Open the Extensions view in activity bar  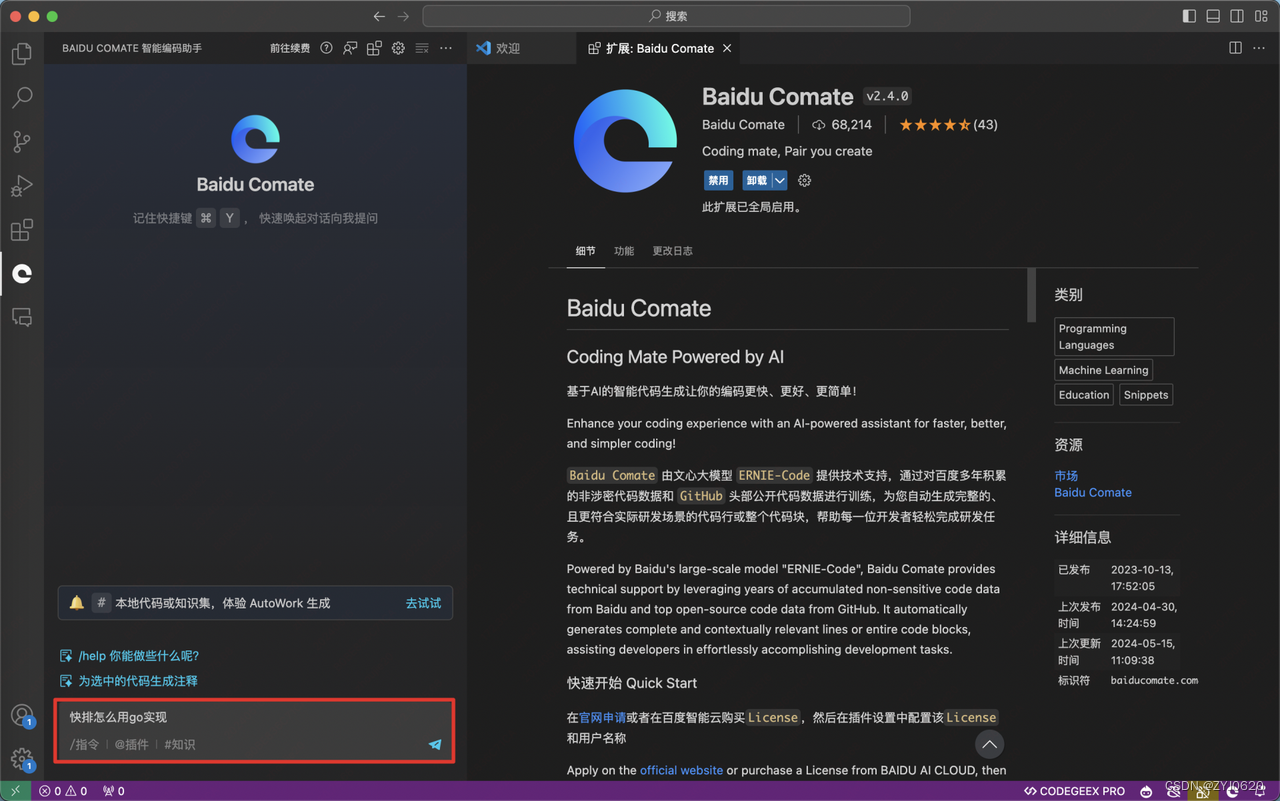coord(22,230)
